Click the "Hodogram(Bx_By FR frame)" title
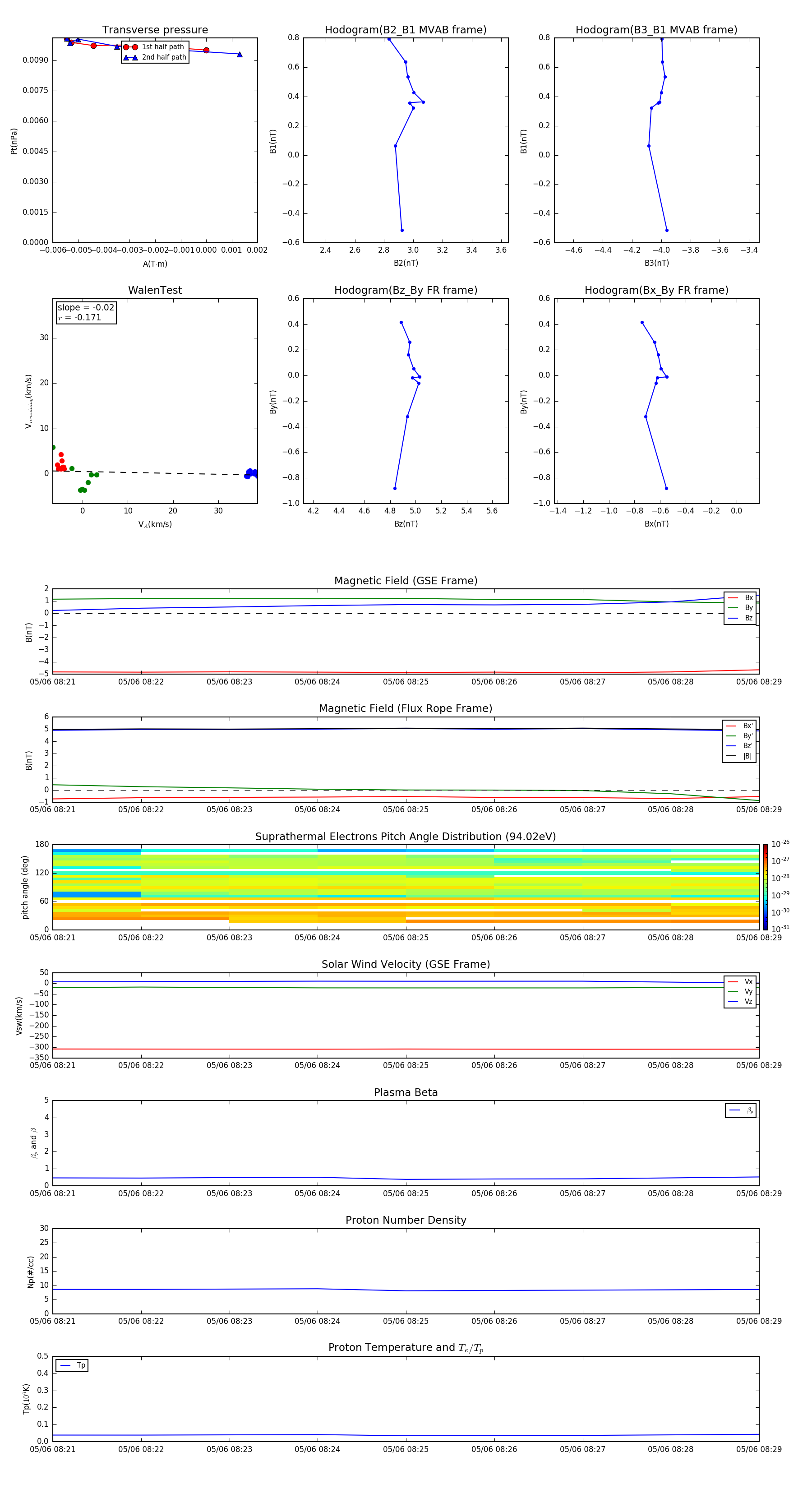Viewport: 812px width, 1489px height. click(656, 290)
